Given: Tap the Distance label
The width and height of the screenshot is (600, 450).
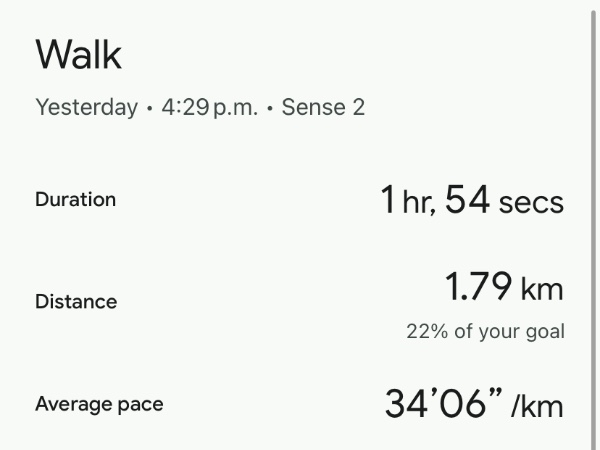Looking at the screenshot, I should coord(76,301).
